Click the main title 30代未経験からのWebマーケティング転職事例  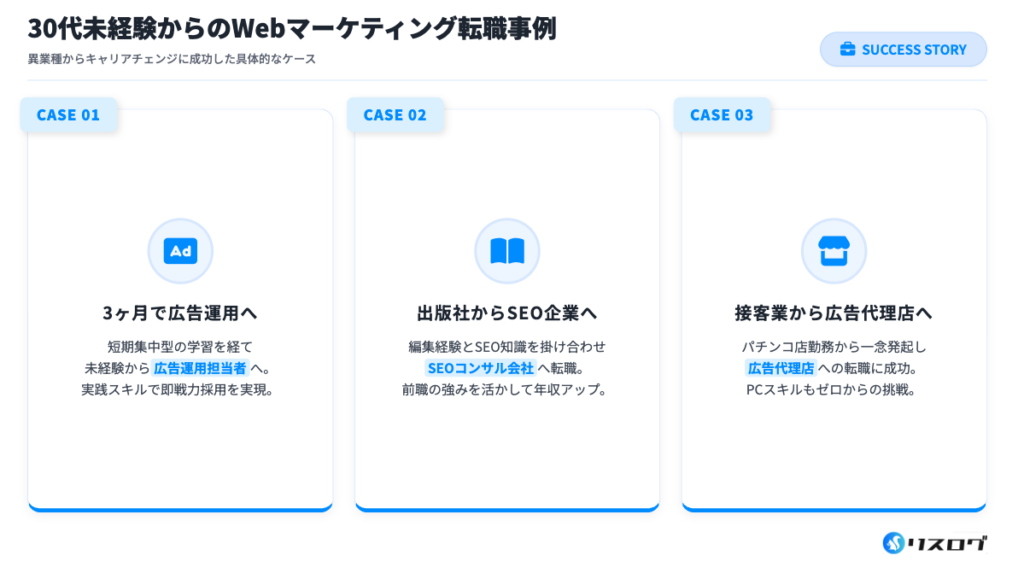(292, 28)
